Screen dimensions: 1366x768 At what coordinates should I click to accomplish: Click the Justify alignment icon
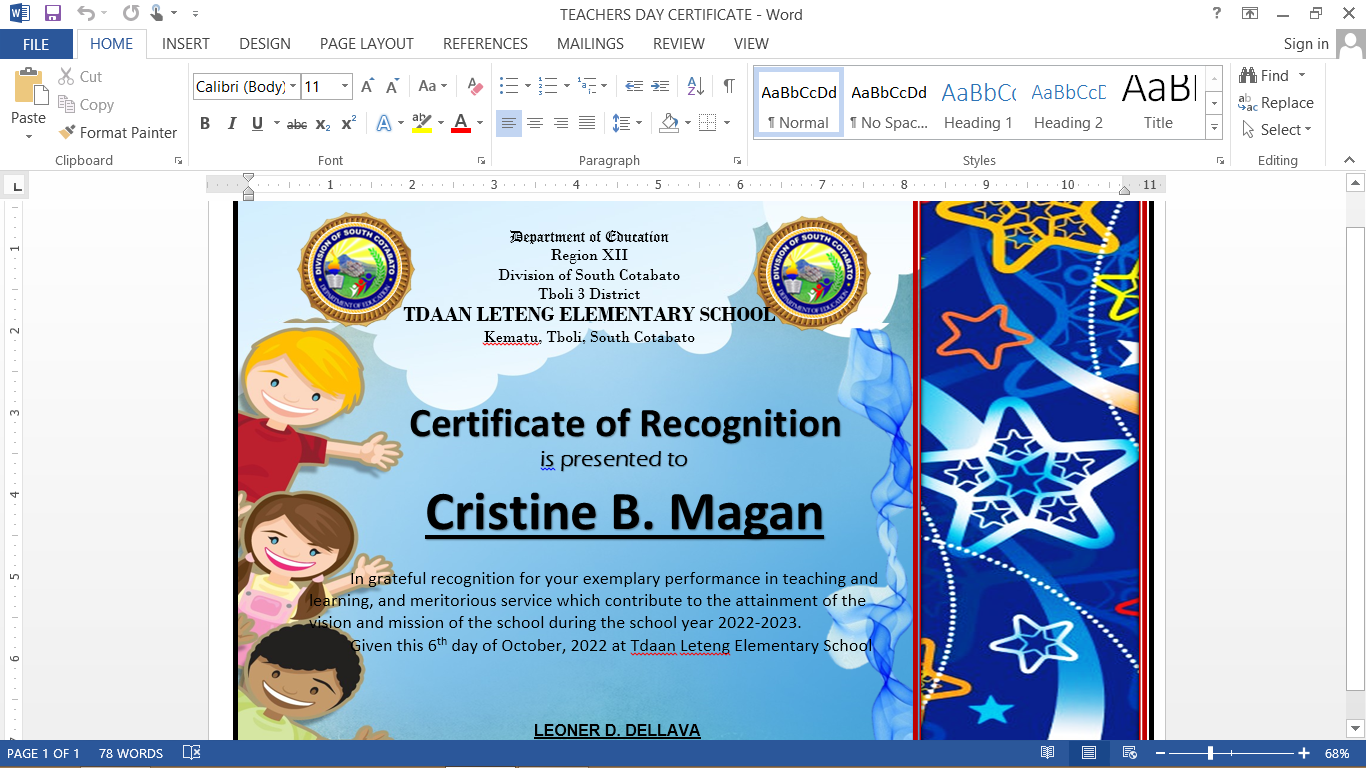[587, 123]
